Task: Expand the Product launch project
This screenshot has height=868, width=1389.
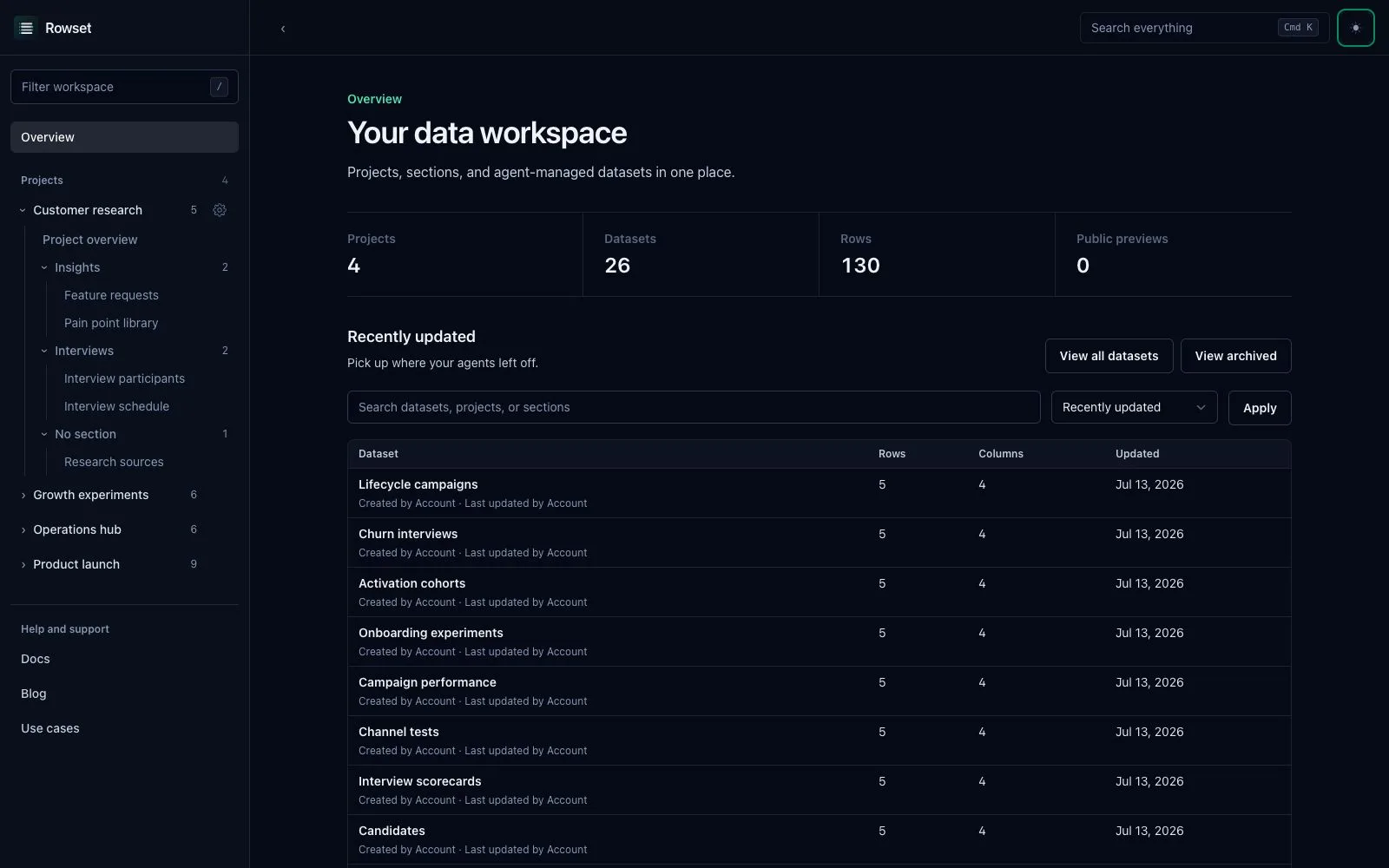Action: point(23,564)
